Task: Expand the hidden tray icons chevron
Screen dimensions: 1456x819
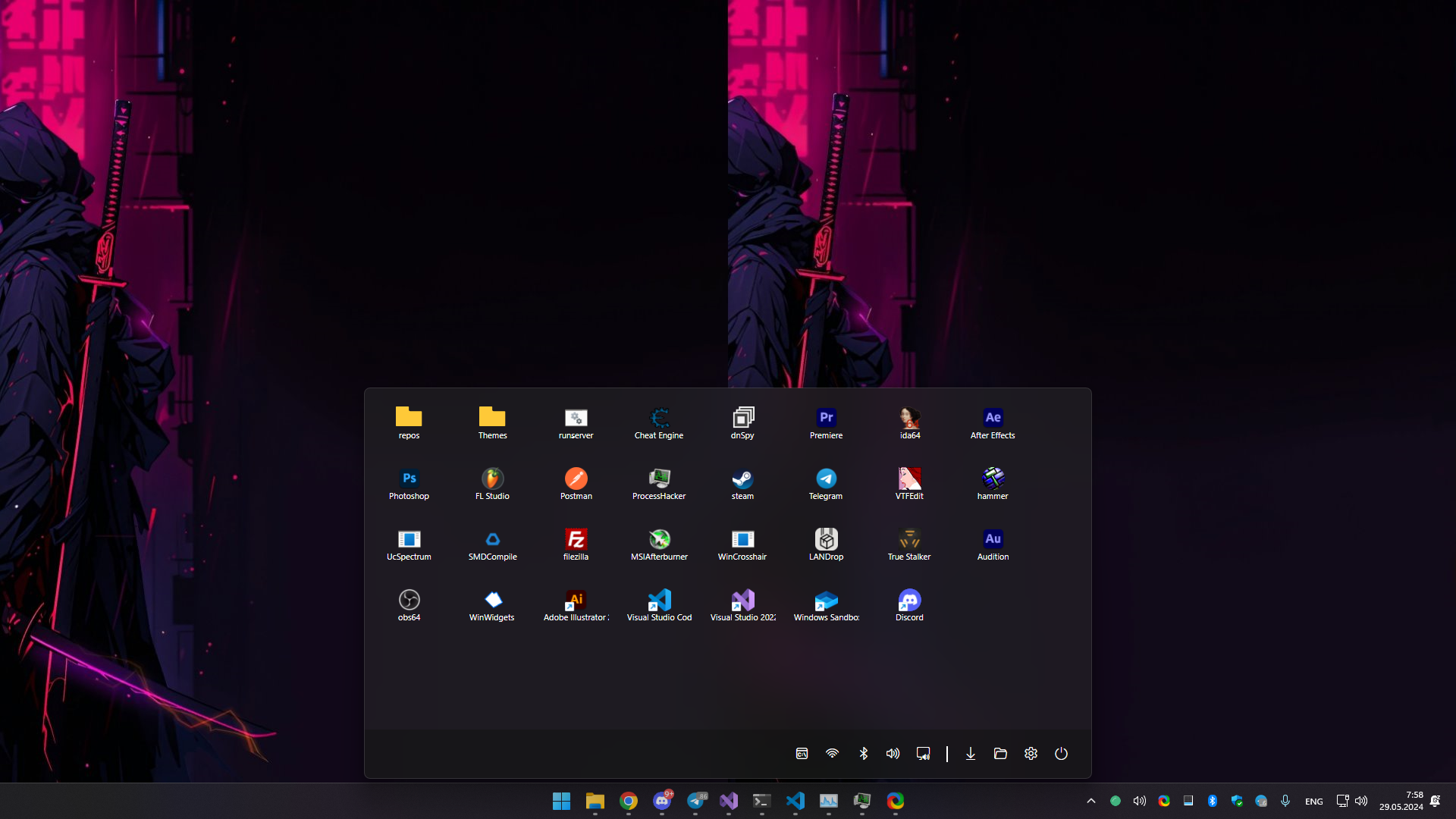Action: 1091,801
